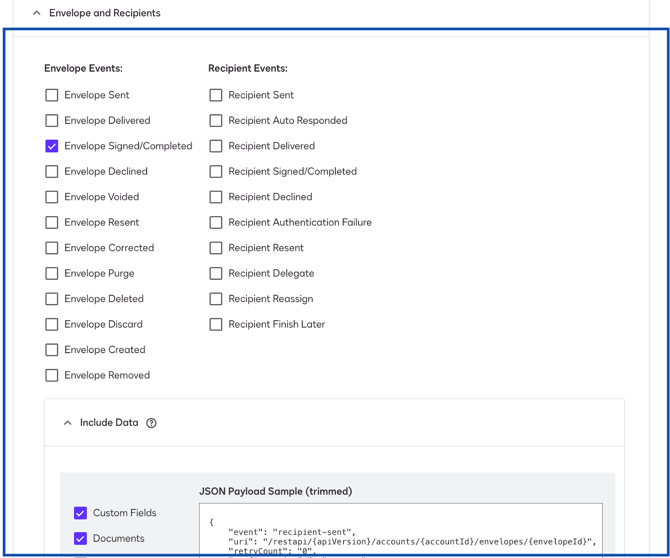Select Recipient Signed/Completed checkbox
The height and width of the screenshot is (558, 670).
click(216, 172)
